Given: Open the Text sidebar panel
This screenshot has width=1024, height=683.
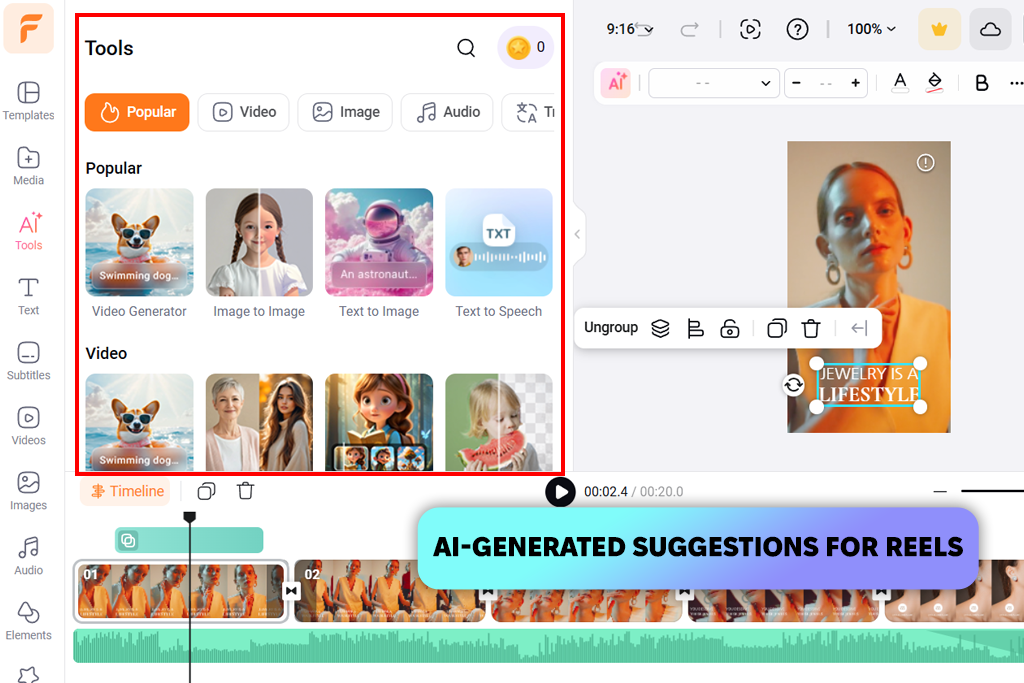Looking at the screenshot, I should point(28,296).
